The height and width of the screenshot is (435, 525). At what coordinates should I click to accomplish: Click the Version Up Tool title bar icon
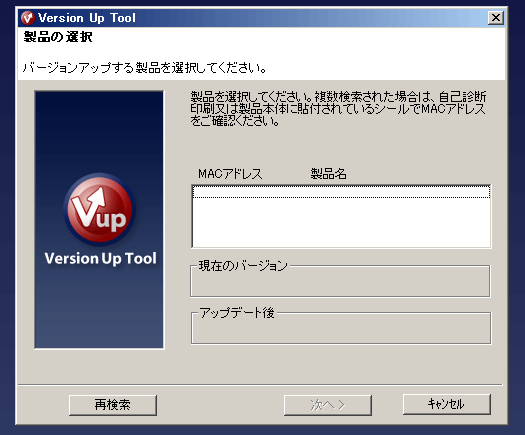[x=28, y=18]
